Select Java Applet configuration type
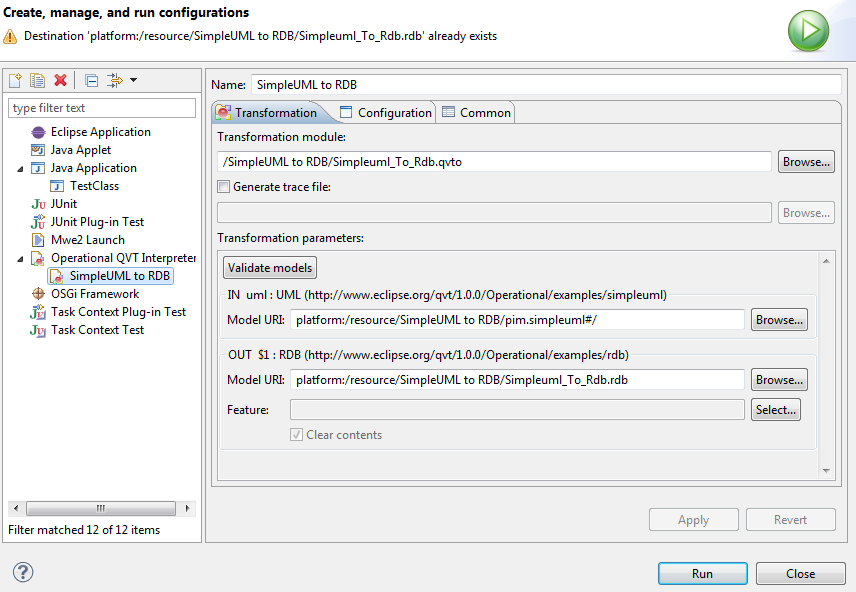 (81, 150)
